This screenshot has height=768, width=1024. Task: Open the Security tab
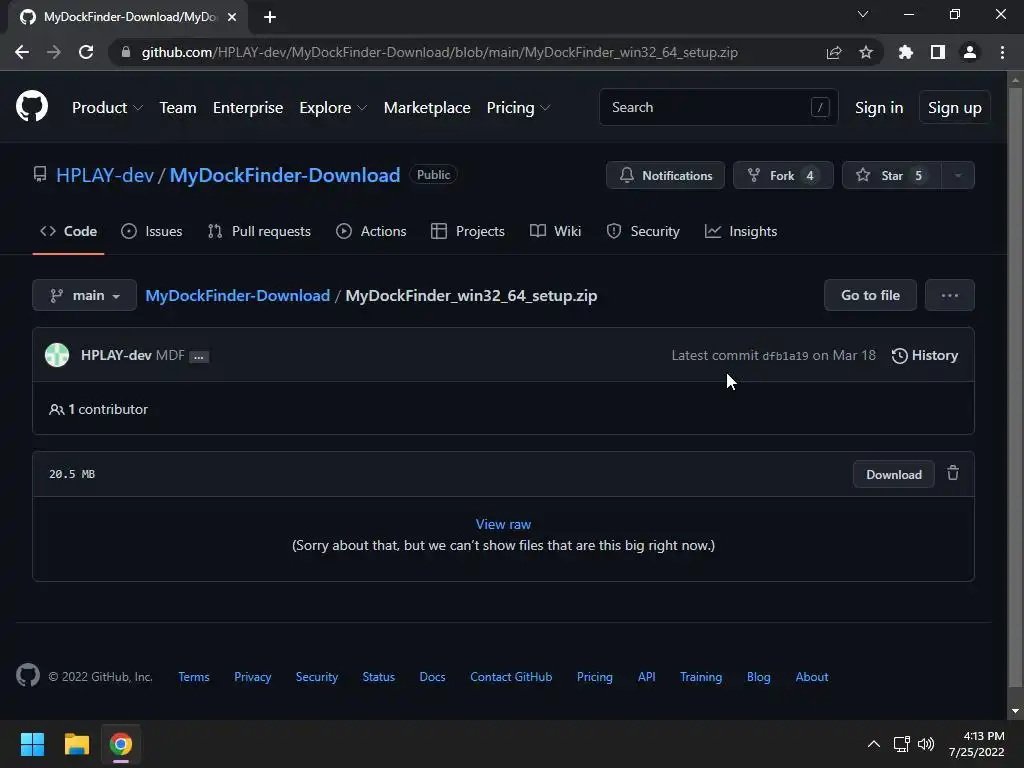pyautogui.click(x=643, y=231)
